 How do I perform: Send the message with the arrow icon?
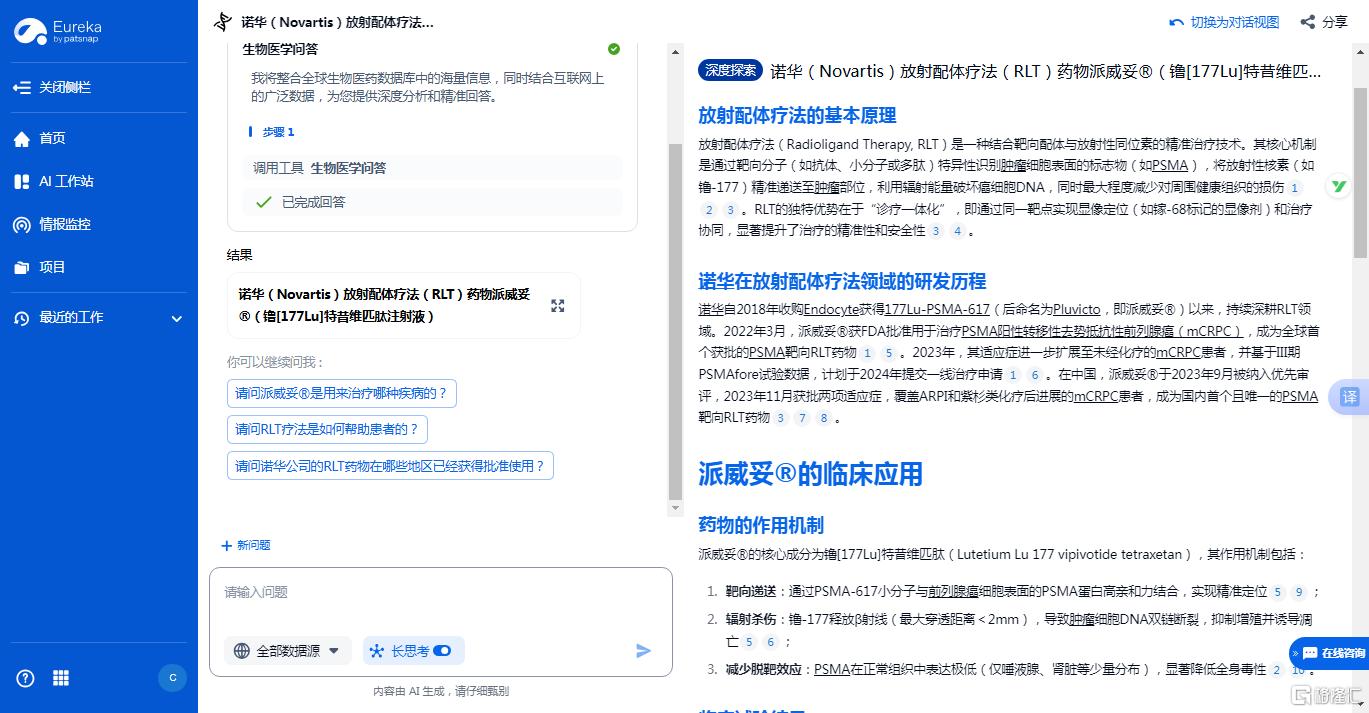(x=643, y=650)
